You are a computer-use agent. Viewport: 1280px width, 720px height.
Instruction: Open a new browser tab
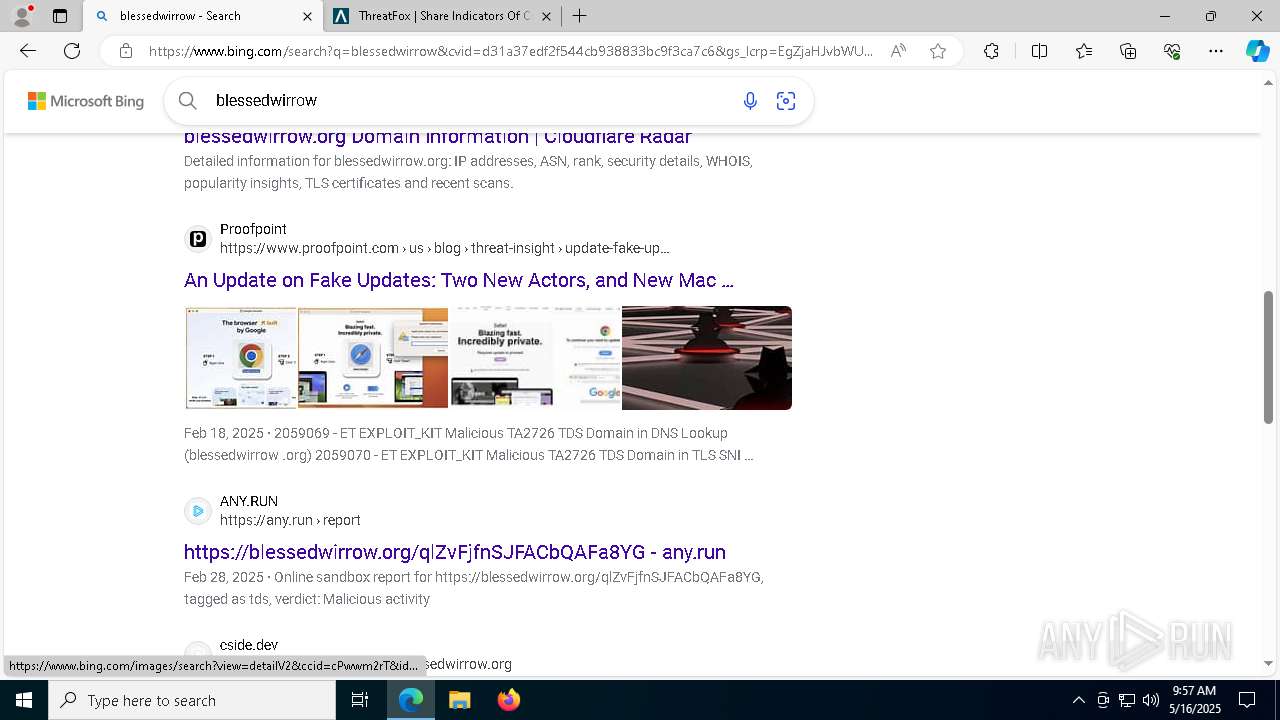tap(580, 16)
